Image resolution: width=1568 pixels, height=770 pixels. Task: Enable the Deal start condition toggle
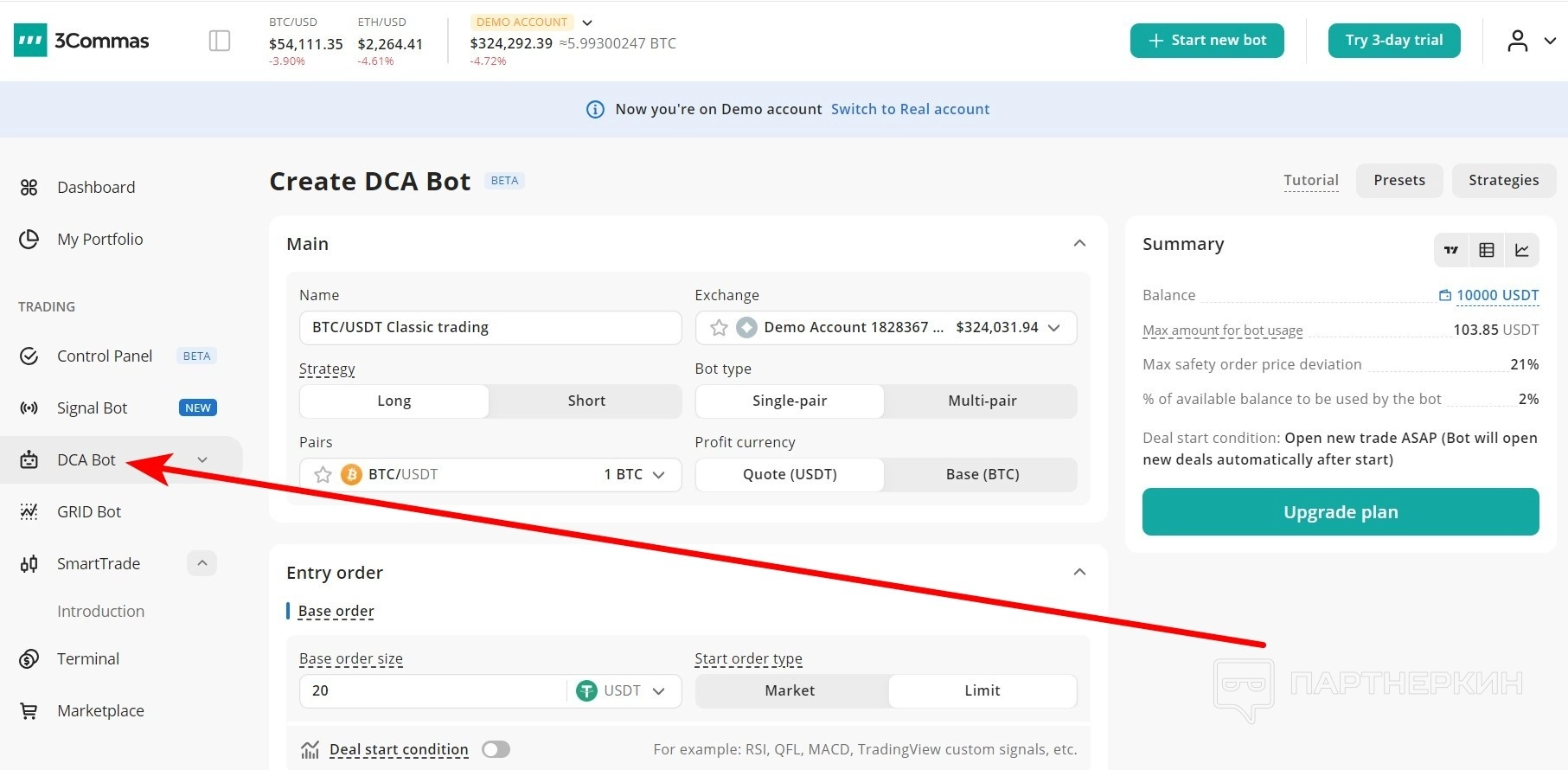(x=496, y=749)
